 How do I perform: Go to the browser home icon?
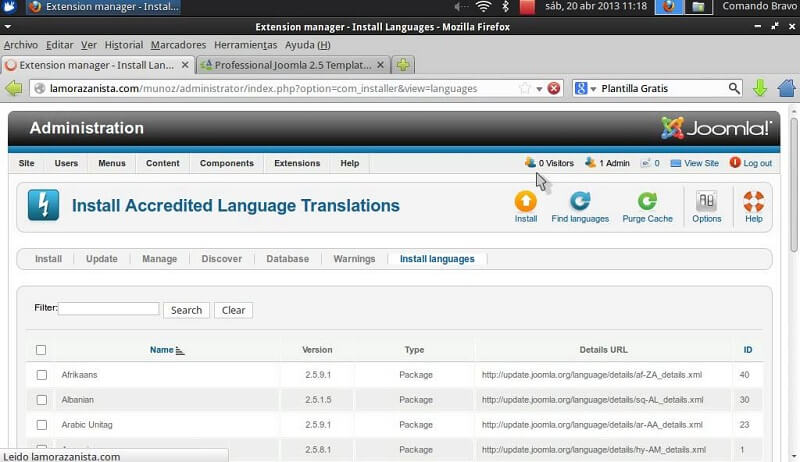(x=787, y=88)
